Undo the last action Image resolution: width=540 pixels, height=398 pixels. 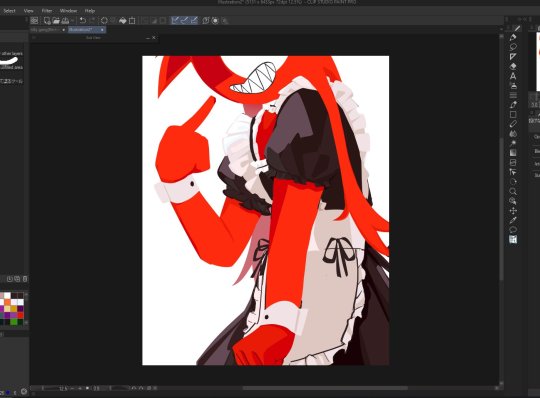click(83, 21)
